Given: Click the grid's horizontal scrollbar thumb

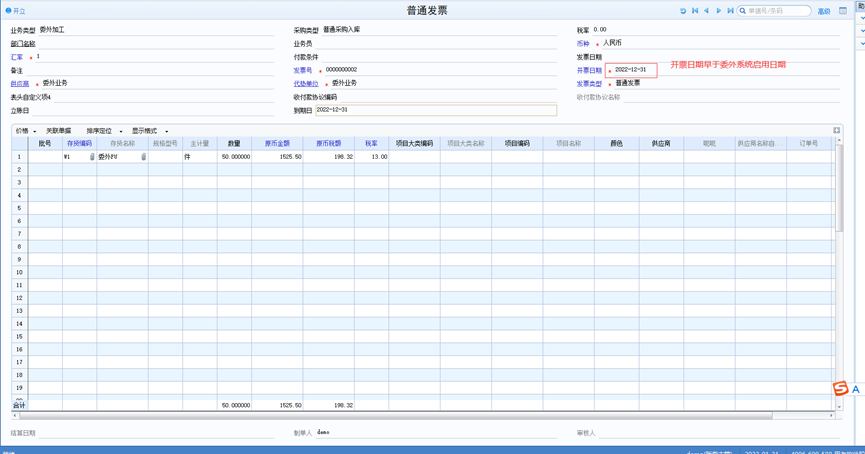Looking at the screenshot, I should (396, 415).
